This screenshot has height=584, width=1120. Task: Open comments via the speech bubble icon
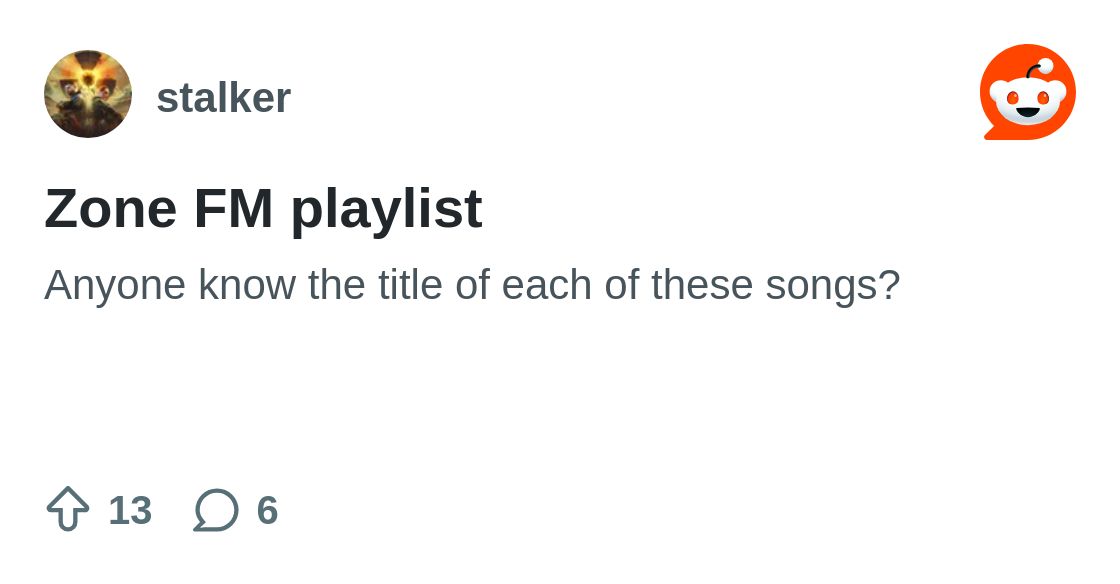coord(216,510)
